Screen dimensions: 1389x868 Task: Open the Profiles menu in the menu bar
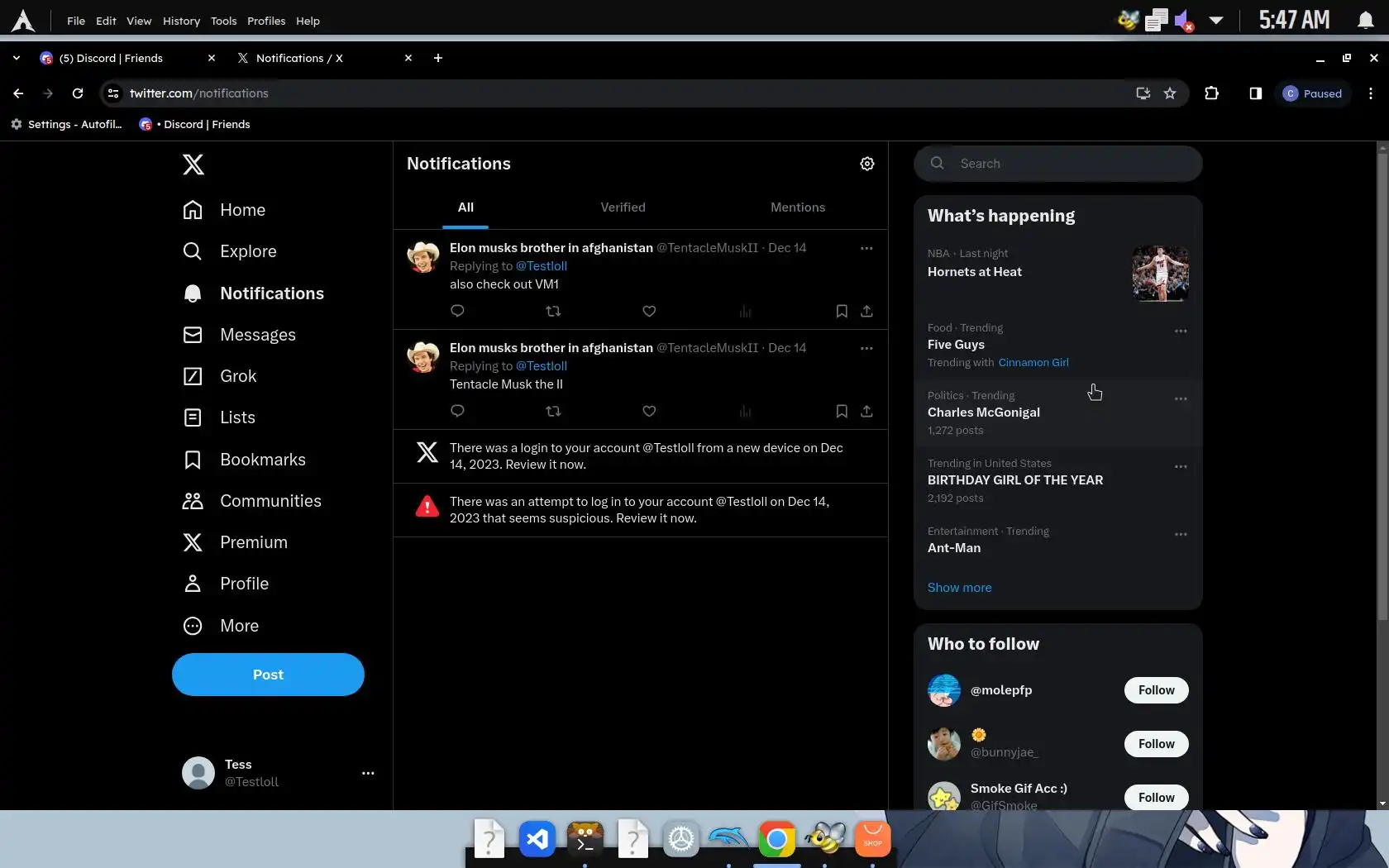(x=266, y=21)
